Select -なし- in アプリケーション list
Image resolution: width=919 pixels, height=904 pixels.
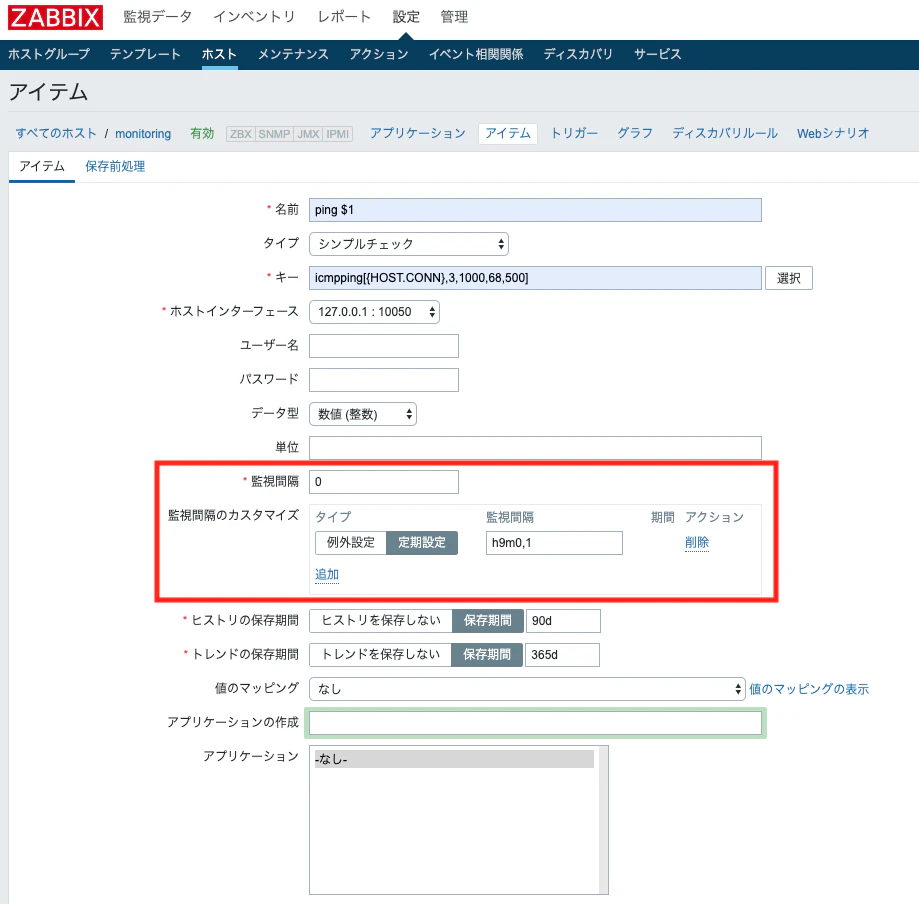tap(454, 759)
